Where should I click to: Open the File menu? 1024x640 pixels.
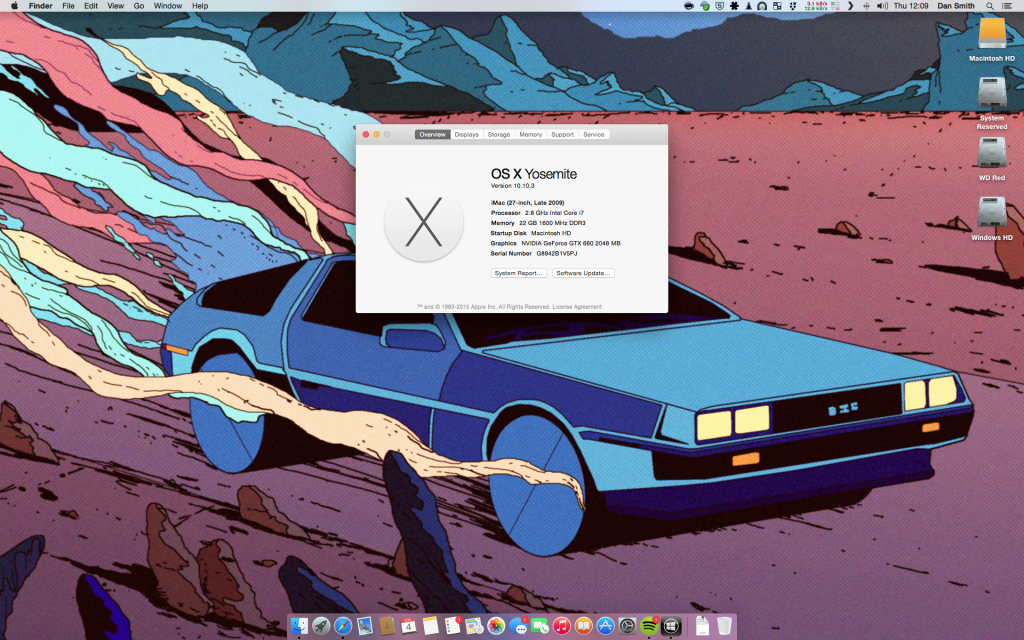(x=68, y=6)
